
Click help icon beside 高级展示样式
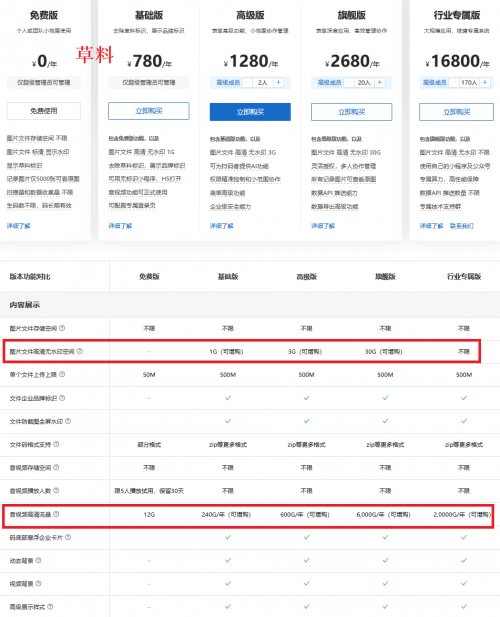tap(50, 606)
